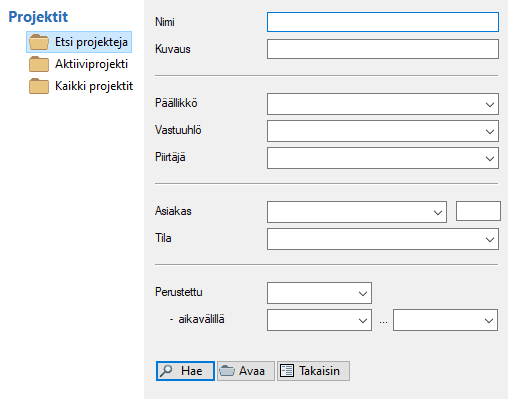Click the Tila label
Viewport: 508px width, 399px height.
point(163,238)
